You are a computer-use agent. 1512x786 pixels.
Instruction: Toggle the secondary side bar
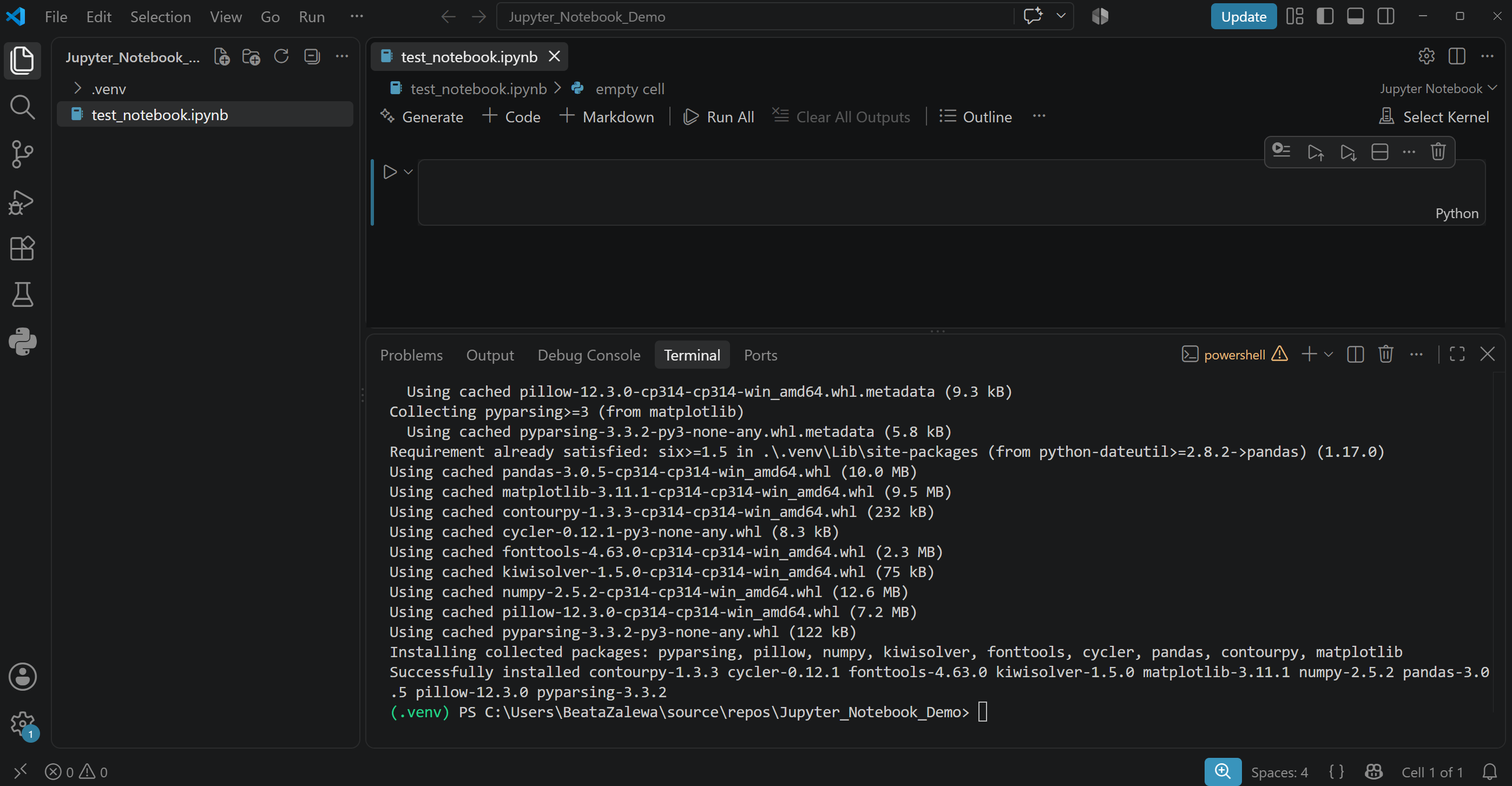click(1386, 16)
